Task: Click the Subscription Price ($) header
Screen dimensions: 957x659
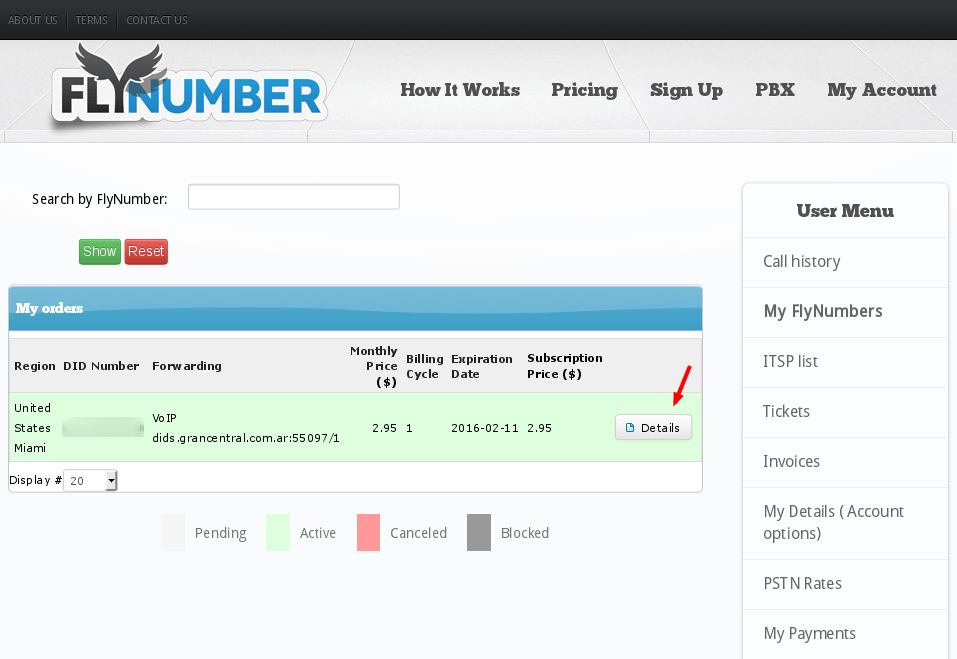Action: tap(565, 366)
